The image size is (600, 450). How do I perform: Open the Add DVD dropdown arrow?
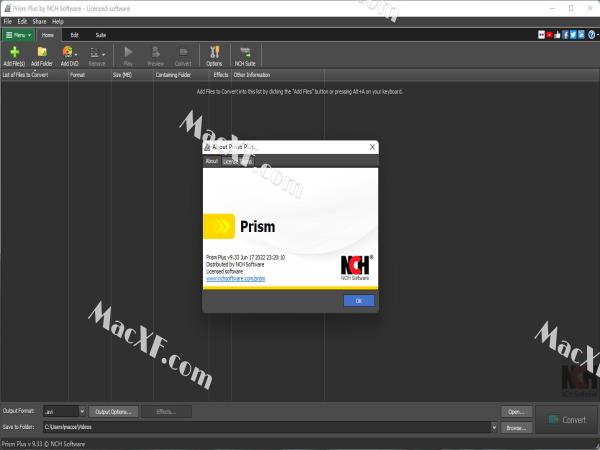click(76, 55)
